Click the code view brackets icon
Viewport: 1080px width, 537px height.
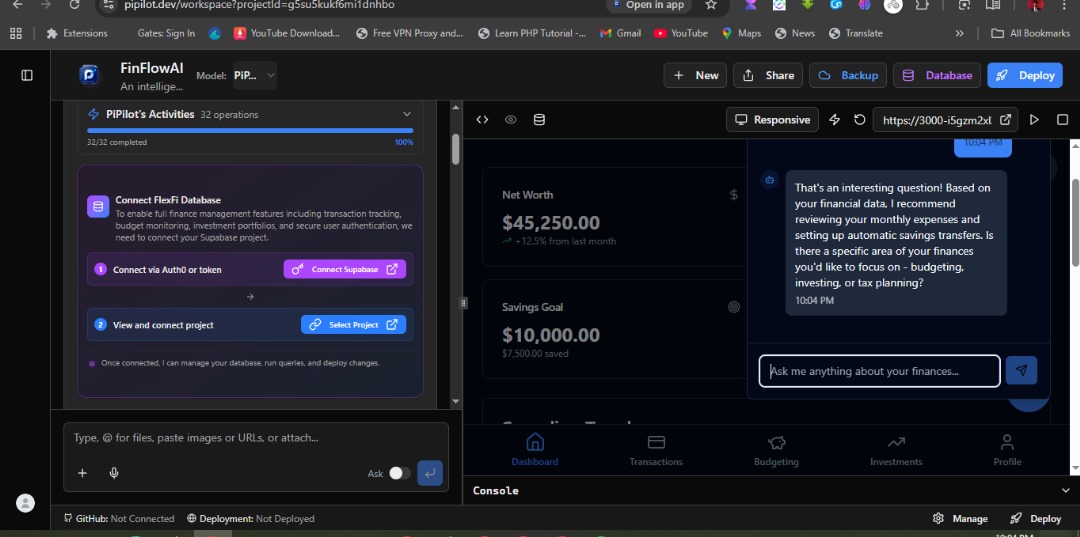[482, 120]
